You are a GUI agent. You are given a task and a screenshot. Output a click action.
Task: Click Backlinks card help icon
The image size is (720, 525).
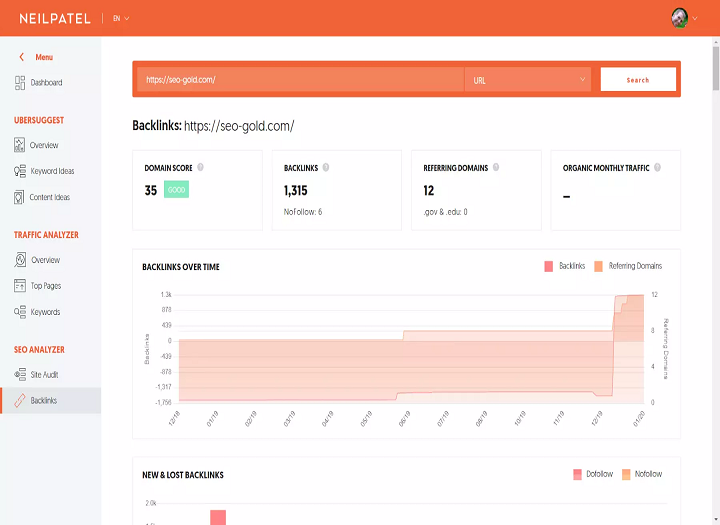click(326, 167)
